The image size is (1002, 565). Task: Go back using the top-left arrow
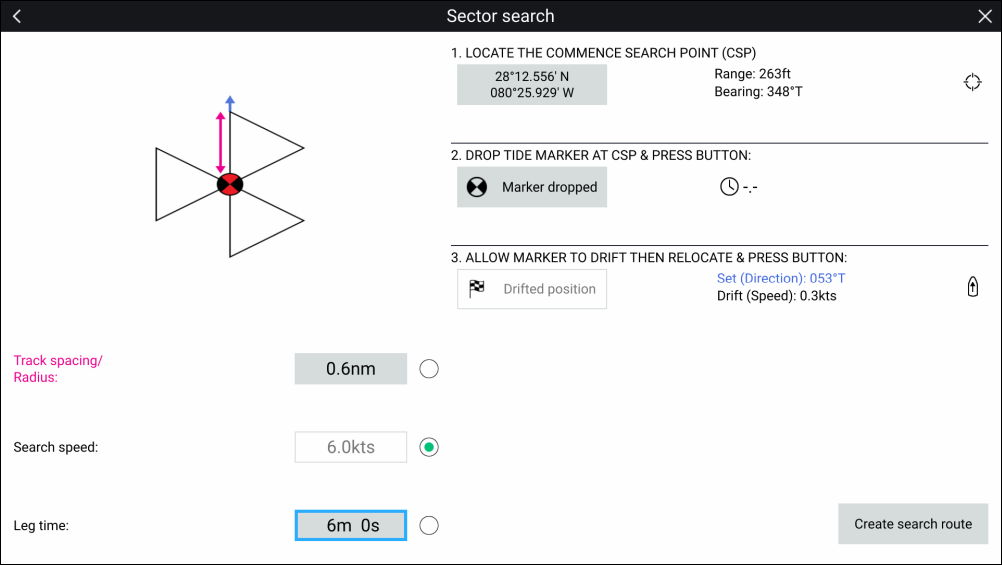pos(17,16)
